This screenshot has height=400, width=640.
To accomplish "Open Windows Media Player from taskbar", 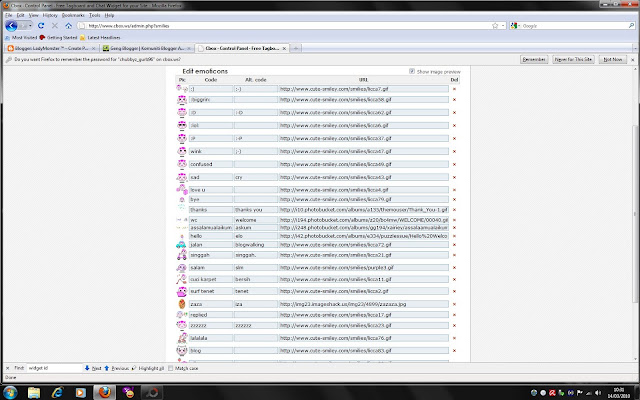I will click(x=80, y=393).
